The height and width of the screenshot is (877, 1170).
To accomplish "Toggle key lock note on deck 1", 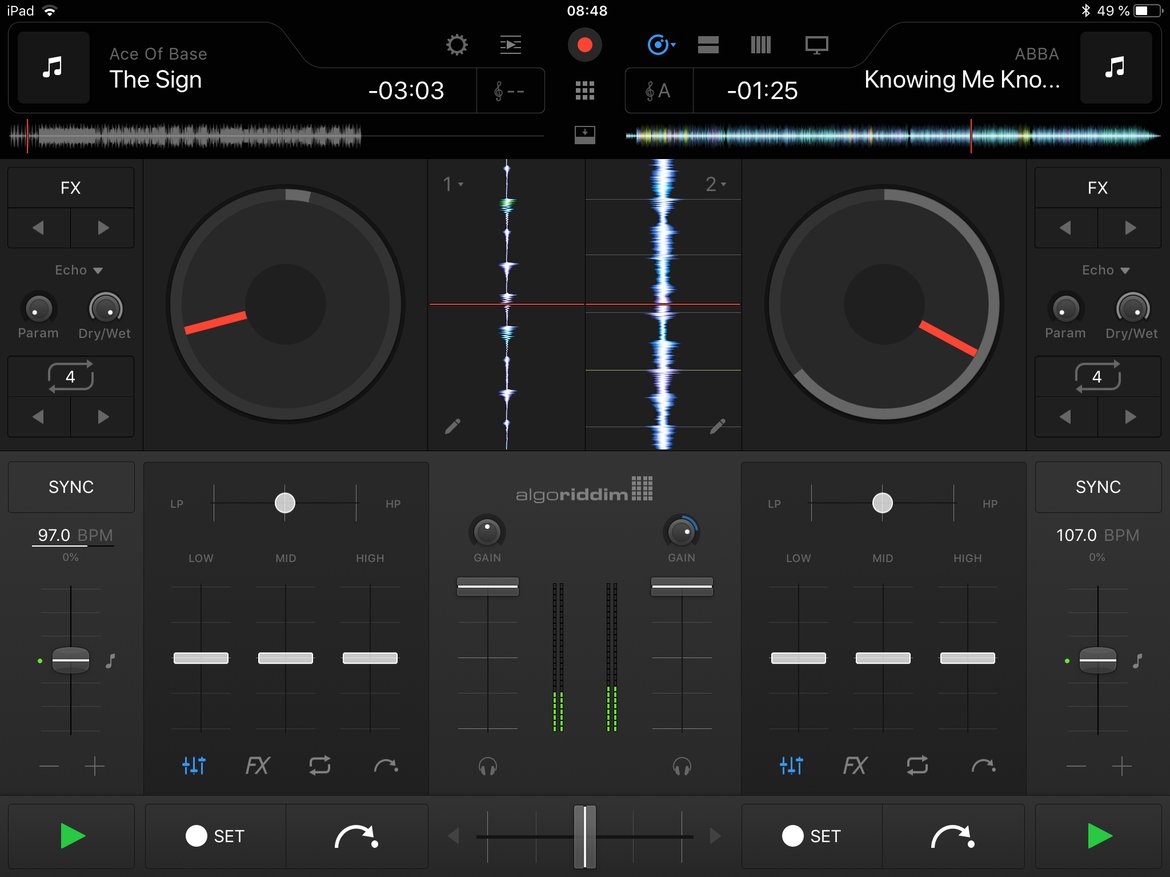I will [110, 661].
